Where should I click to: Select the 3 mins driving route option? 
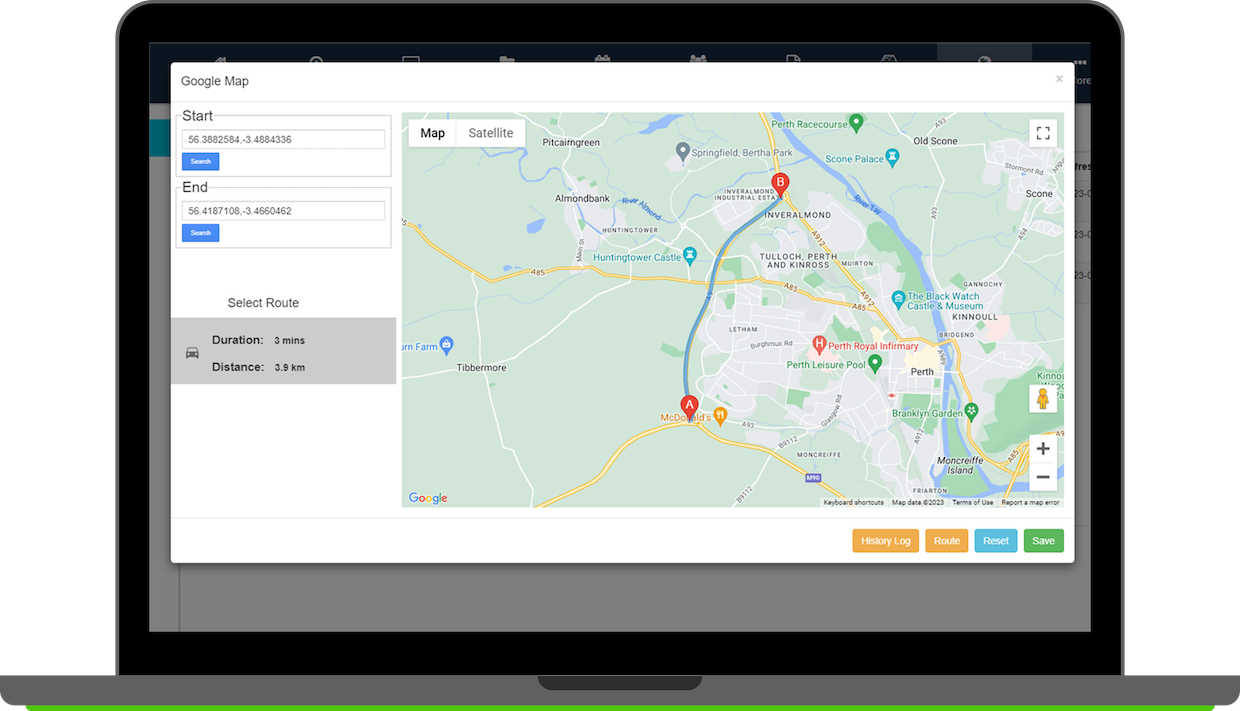[x=283, y=351]
